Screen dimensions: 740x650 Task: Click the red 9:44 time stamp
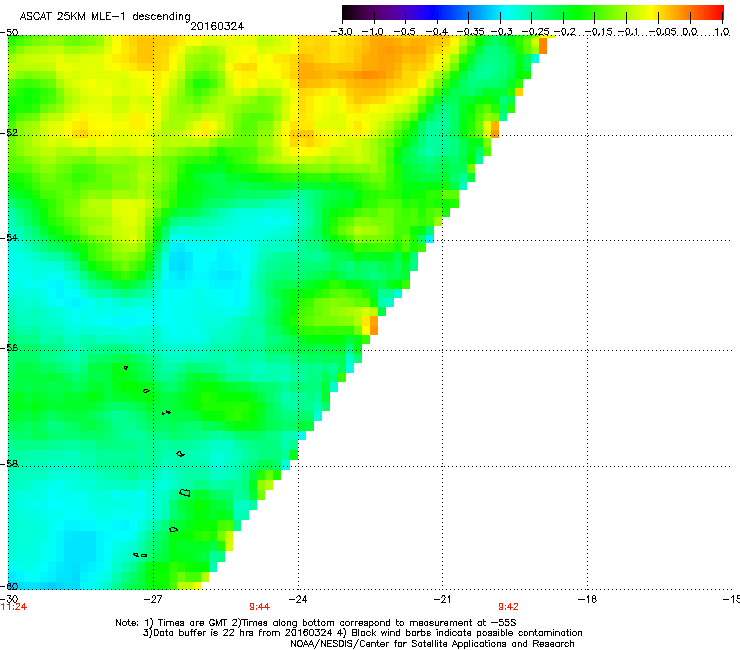260,607
